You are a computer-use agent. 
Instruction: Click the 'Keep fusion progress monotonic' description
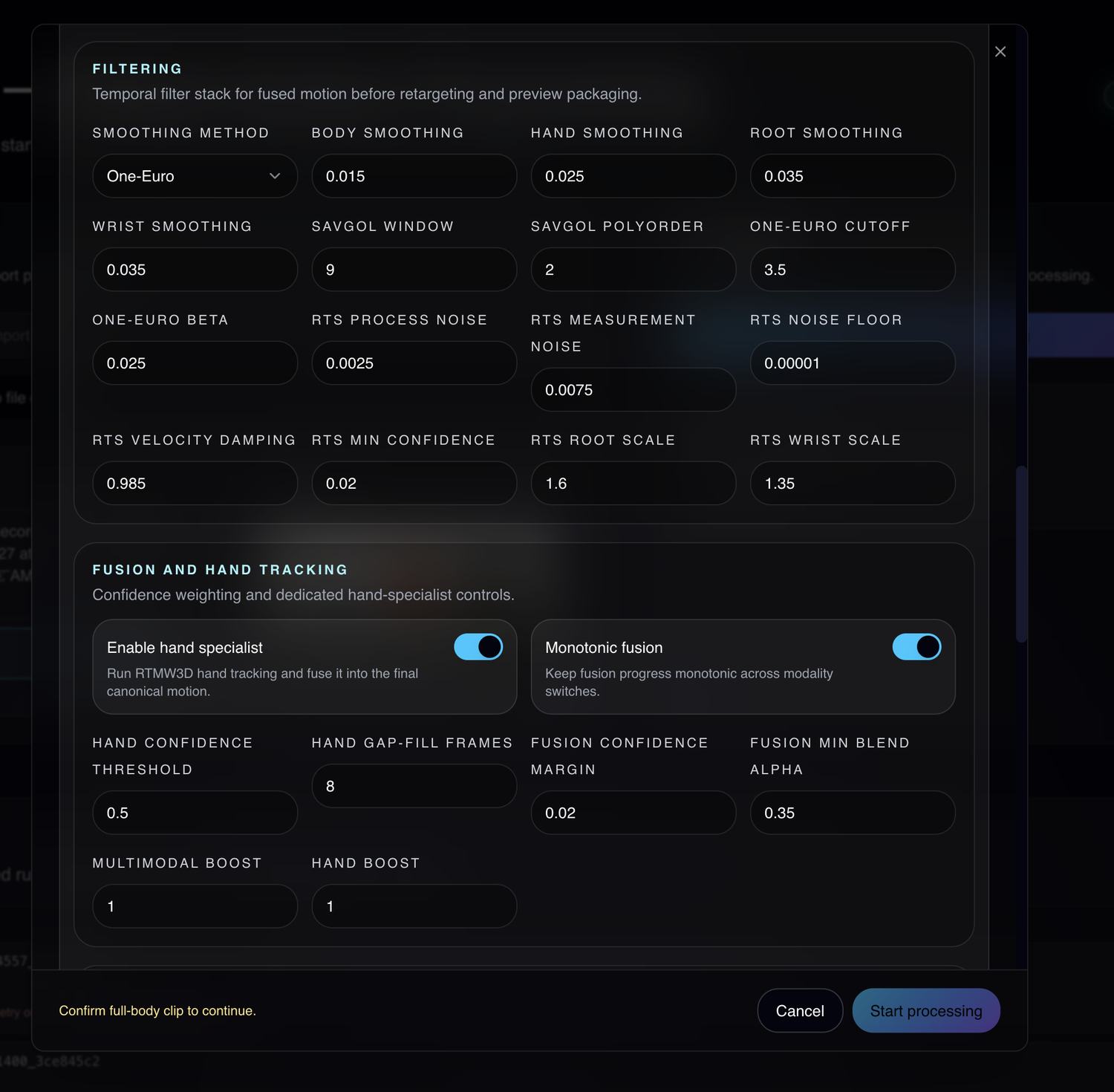pyautogui.click(x=689, y=682)
